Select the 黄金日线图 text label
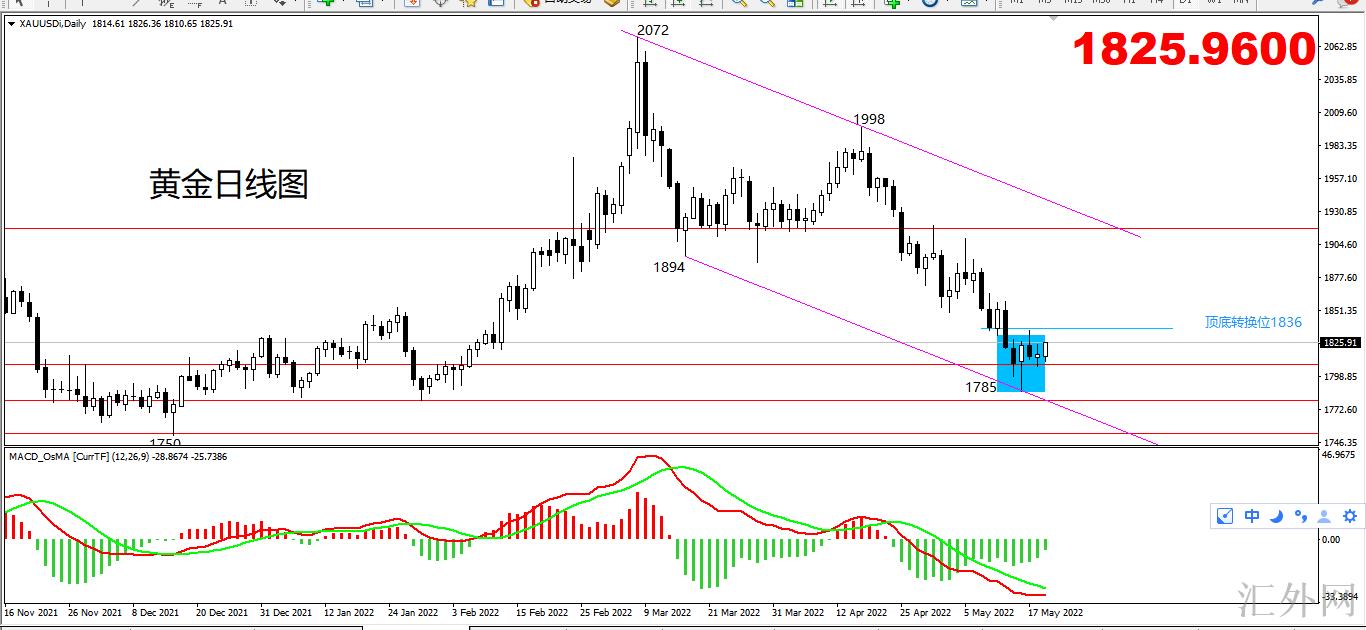The image size is (1366, 630). click(x=229, y=184)
